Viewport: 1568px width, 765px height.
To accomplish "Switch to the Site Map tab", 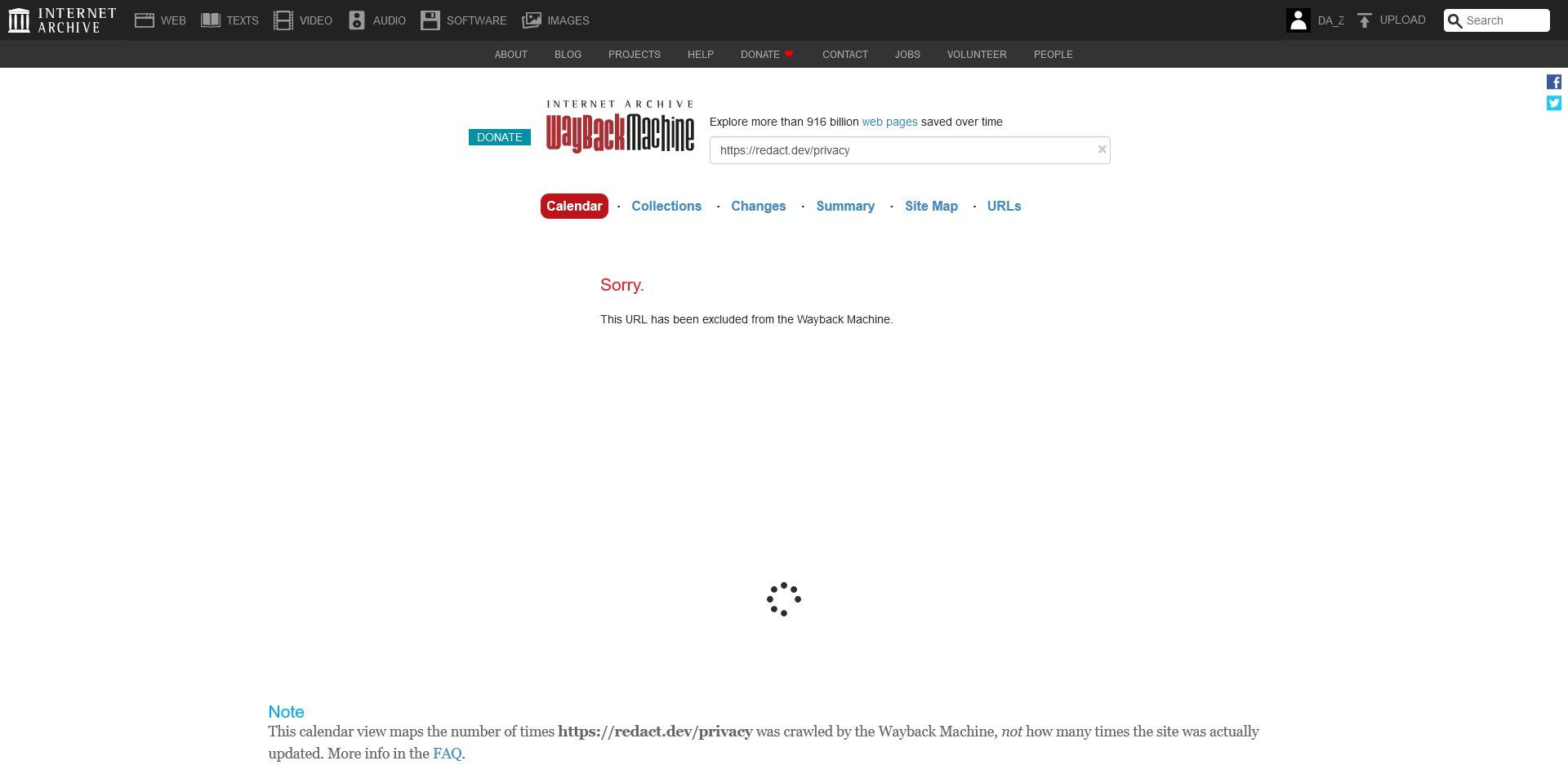I will (931, 207).
